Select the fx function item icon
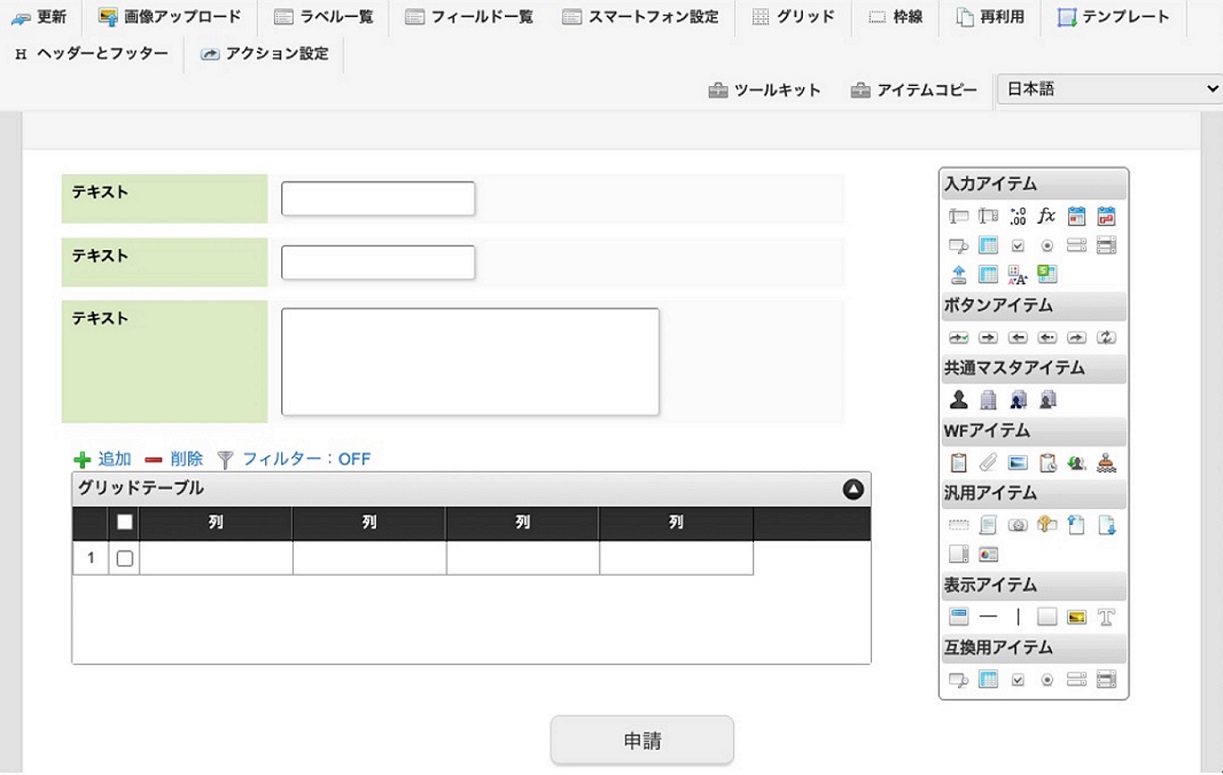The height and width of the screenshot is (775, 1223). [1046, 216]
